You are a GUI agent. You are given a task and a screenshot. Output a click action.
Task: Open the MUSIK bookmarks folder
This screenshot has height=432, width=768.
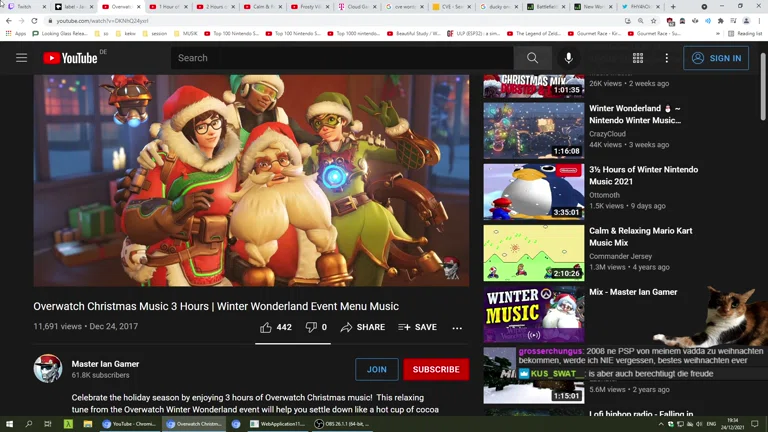186,33
